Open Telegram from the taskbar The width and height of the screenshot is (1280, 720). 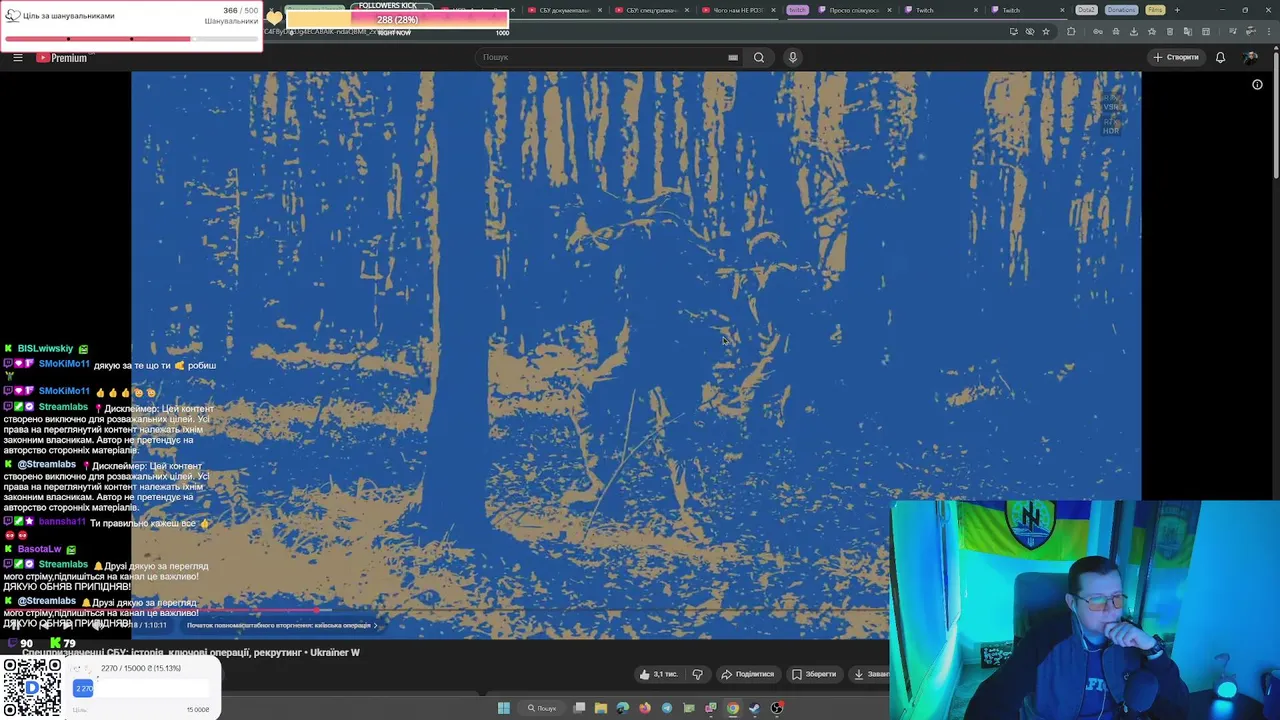click(667, 708)
